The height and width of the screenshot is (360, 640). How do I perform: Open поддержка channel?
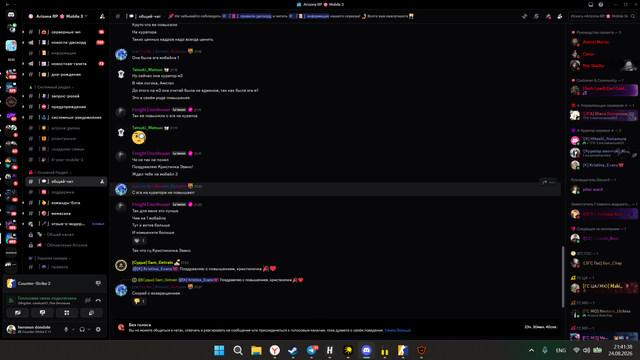click(66, 192)
